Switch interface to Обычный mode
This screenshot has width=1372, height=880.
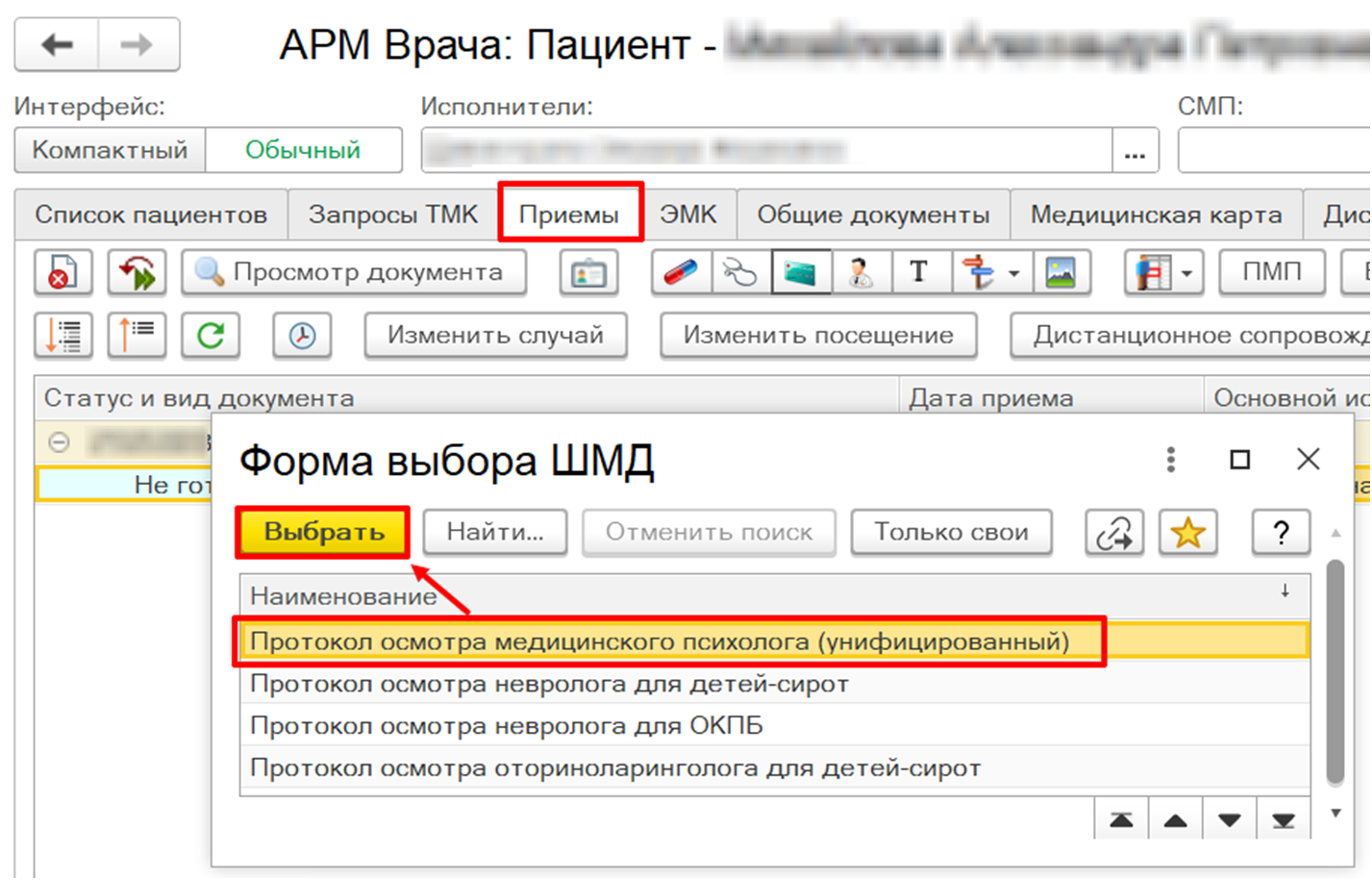303,151
